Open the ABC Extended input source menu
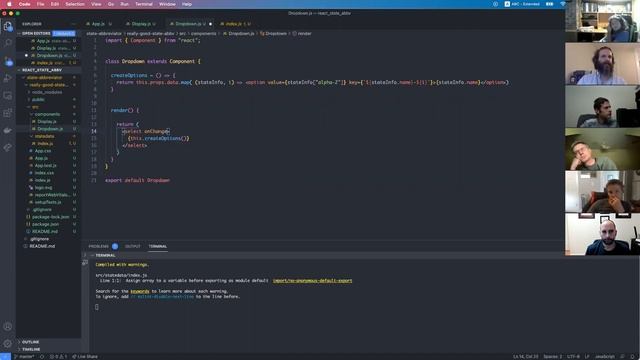This screenshot has width=640, height=360. point(522,4)
